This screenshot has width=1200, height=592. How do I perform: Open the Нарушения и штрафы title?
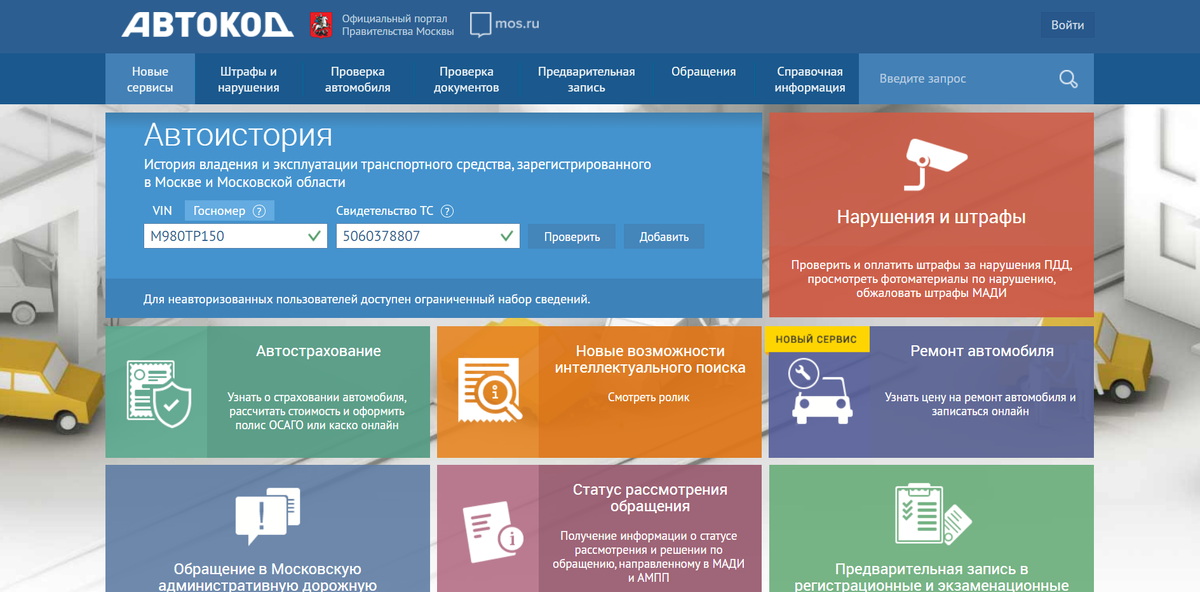click(x=931, y=217)
